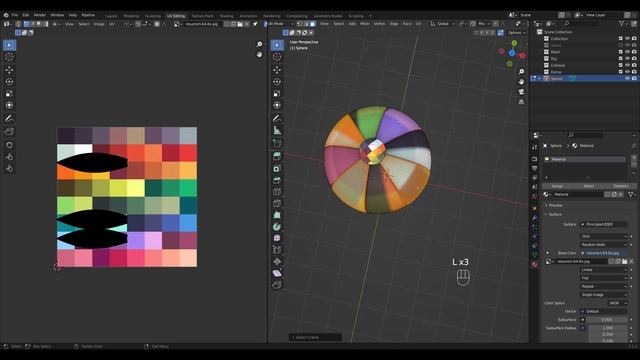640x360 pixels.
Task: Enable vertex select mode in 3D viewport
Action: (x=300, y=24)
